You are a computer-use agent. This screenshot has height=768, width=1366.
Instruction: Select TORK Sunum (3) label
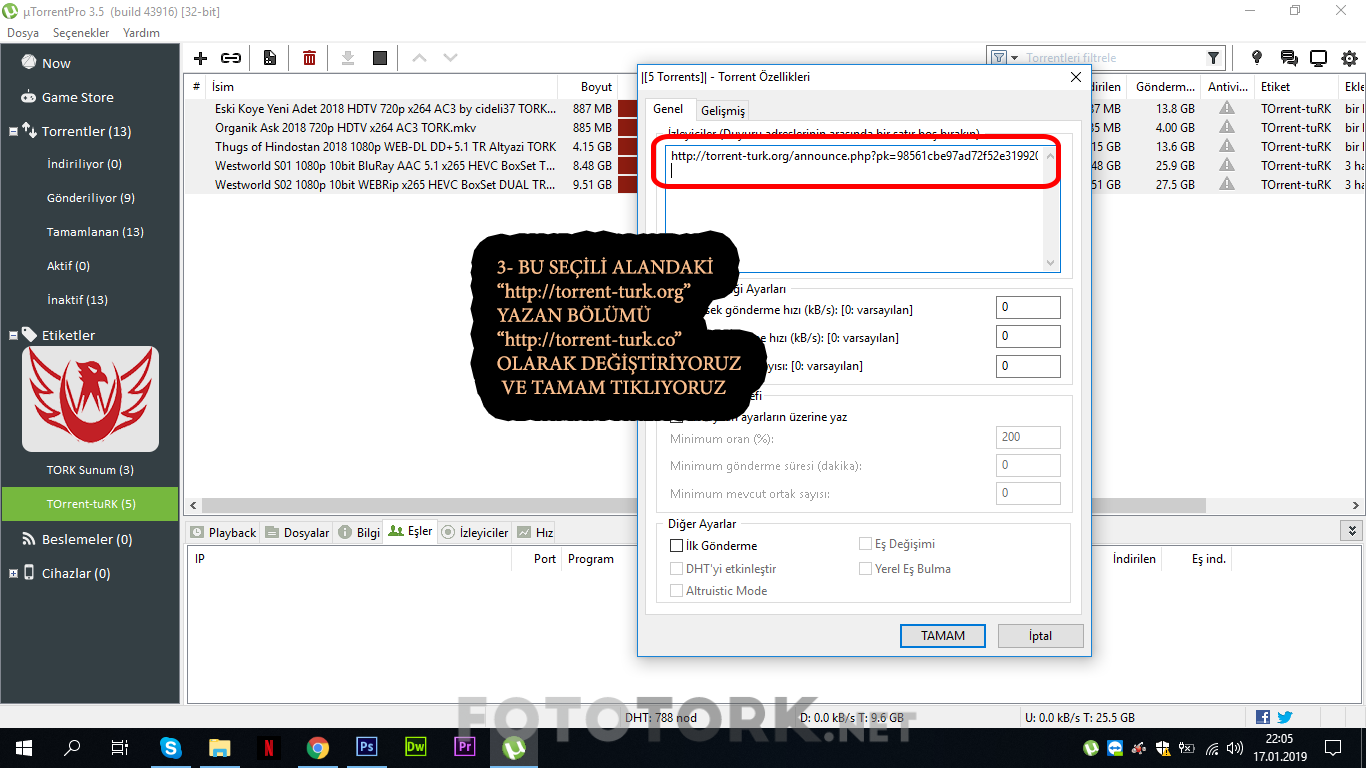[90, 470]
